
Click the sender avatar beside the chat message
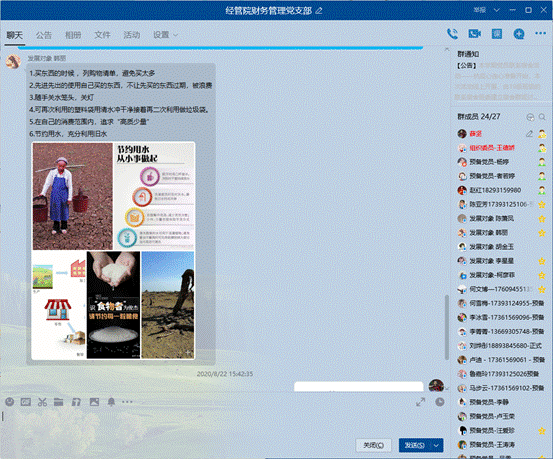[13, 62]
